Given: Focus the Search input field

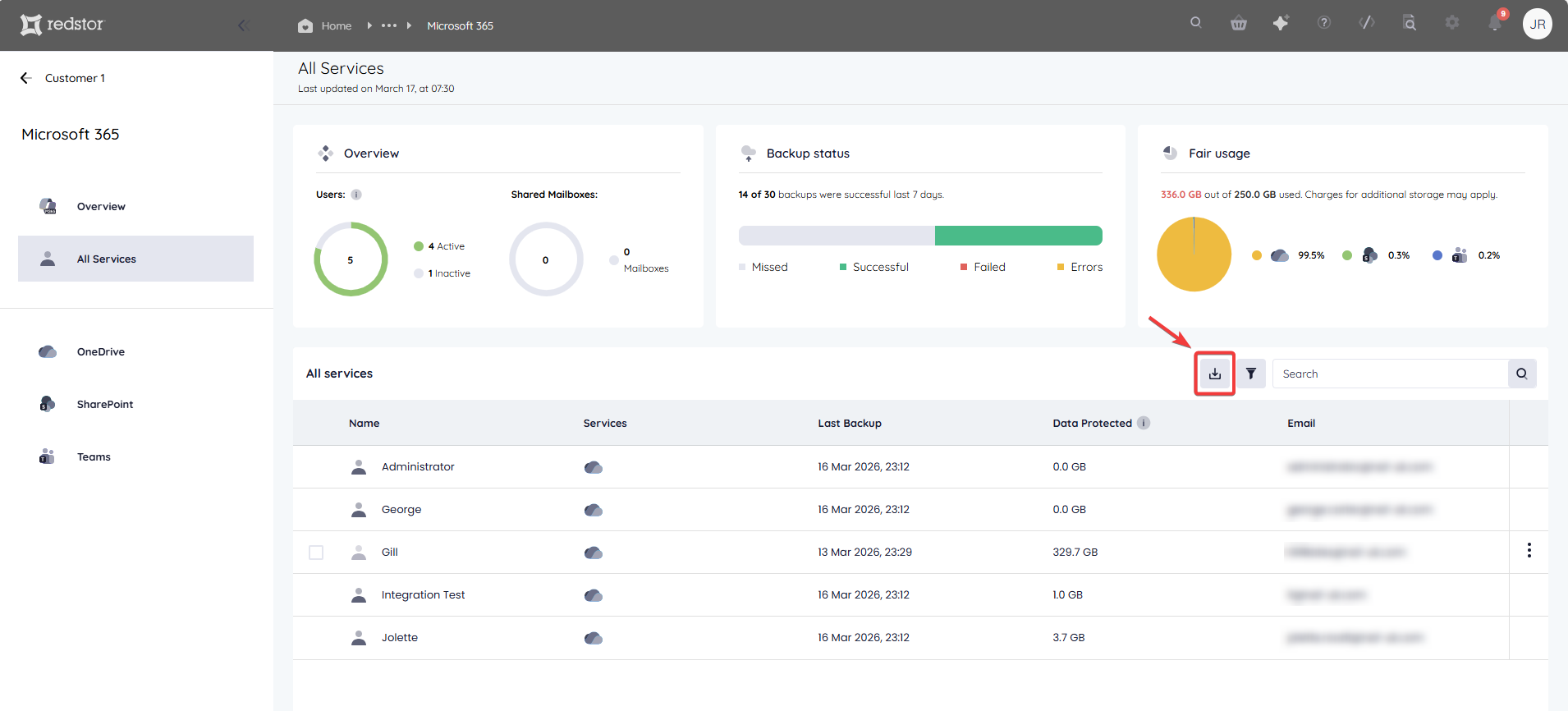Looking at the screenshot, I should (1390, 374).
